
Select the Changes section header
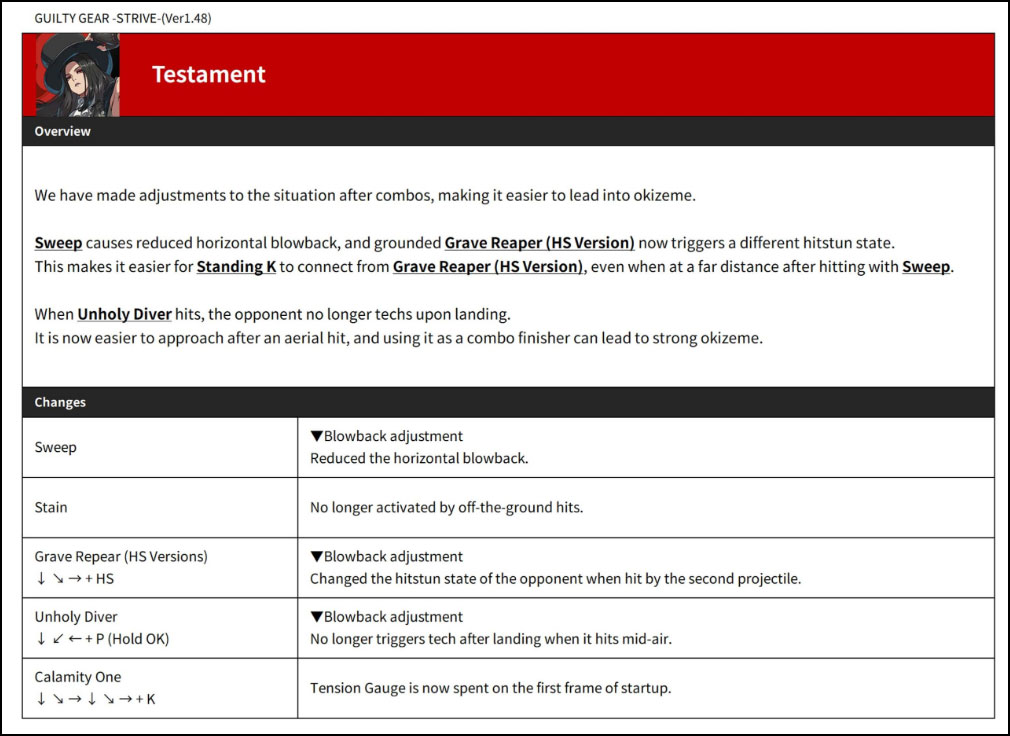coord(60,402)
